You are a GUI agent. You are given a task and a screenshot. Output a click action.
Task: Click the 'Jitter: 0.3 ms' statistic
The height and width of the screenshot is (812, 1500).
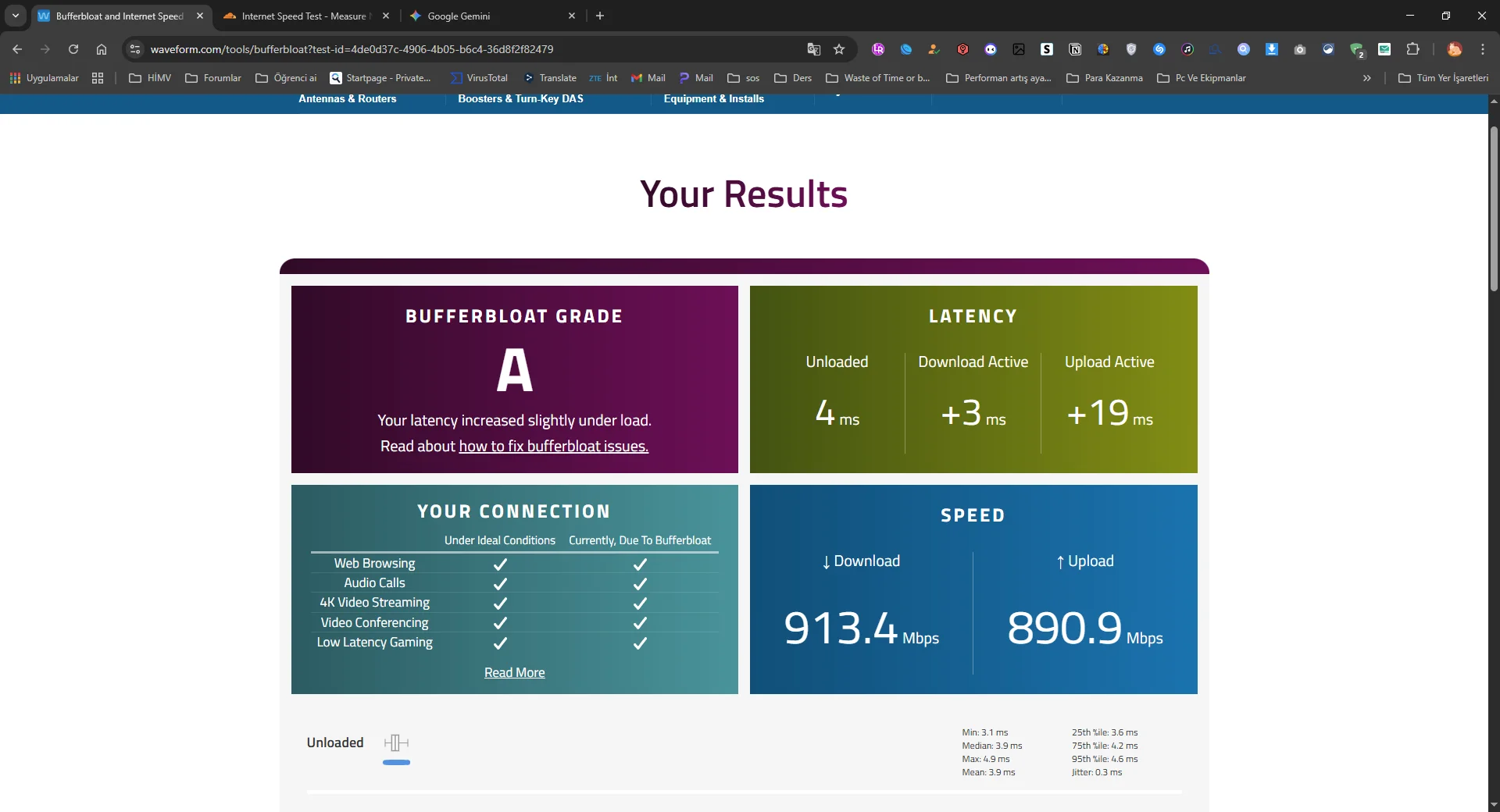tap(1097, 773)
